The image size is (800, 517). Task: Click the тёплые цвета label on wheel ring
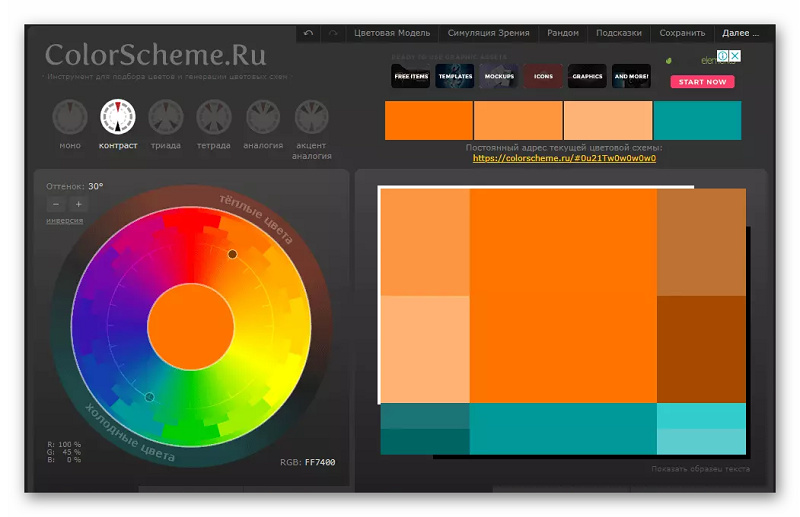(256, 219)
